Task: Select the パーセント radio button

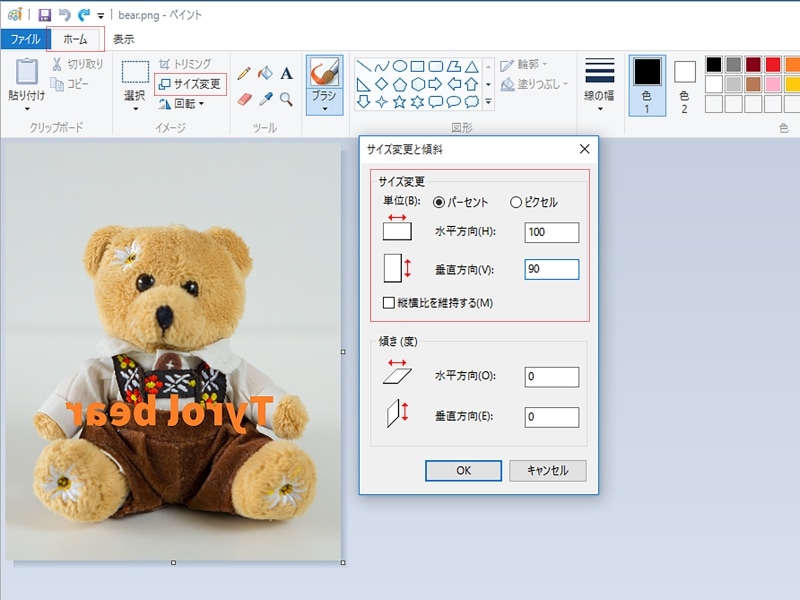Action: click(x=439, y=202)
